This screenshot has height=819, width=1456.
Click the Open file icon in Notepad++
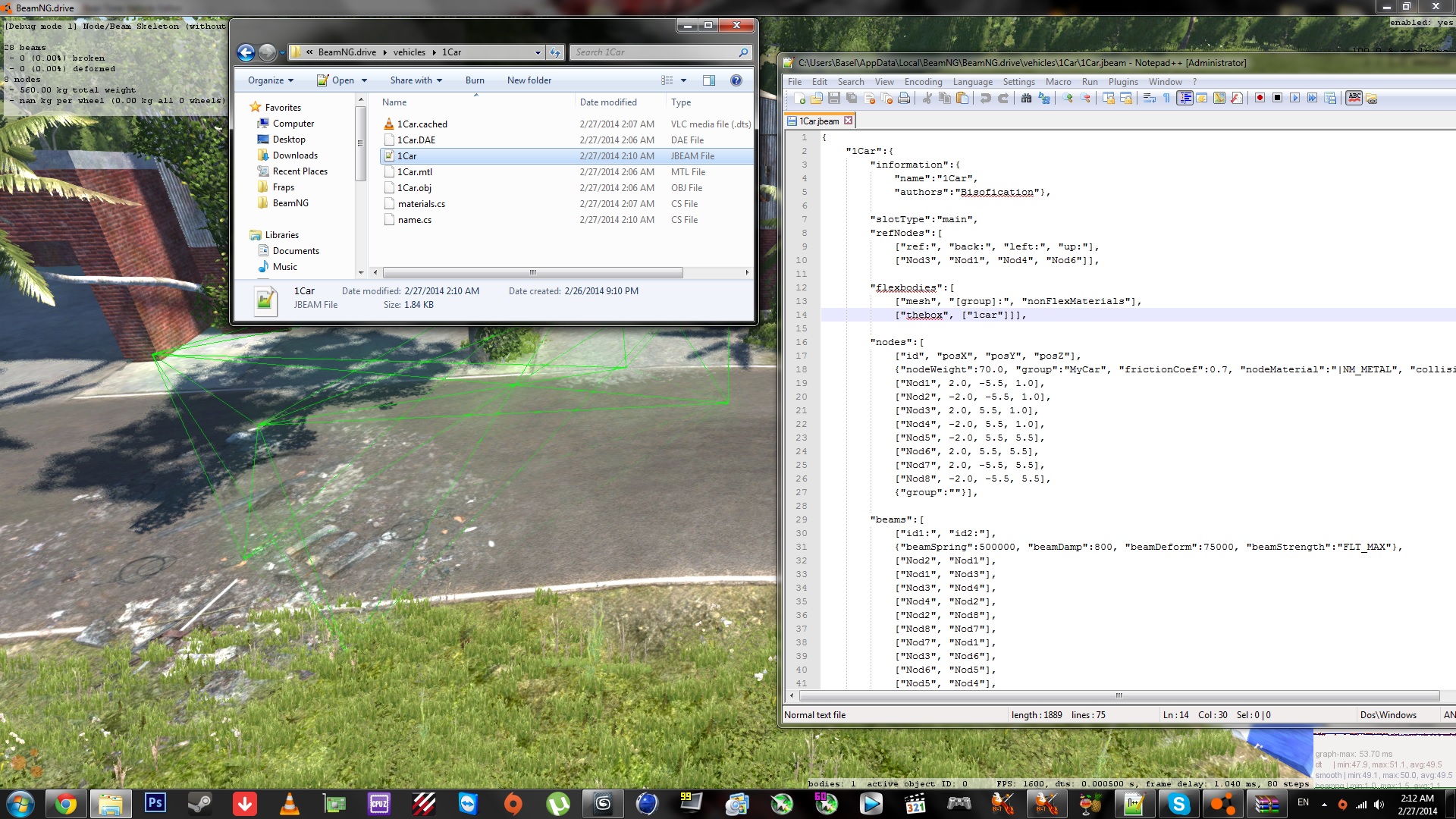point(817,99)
